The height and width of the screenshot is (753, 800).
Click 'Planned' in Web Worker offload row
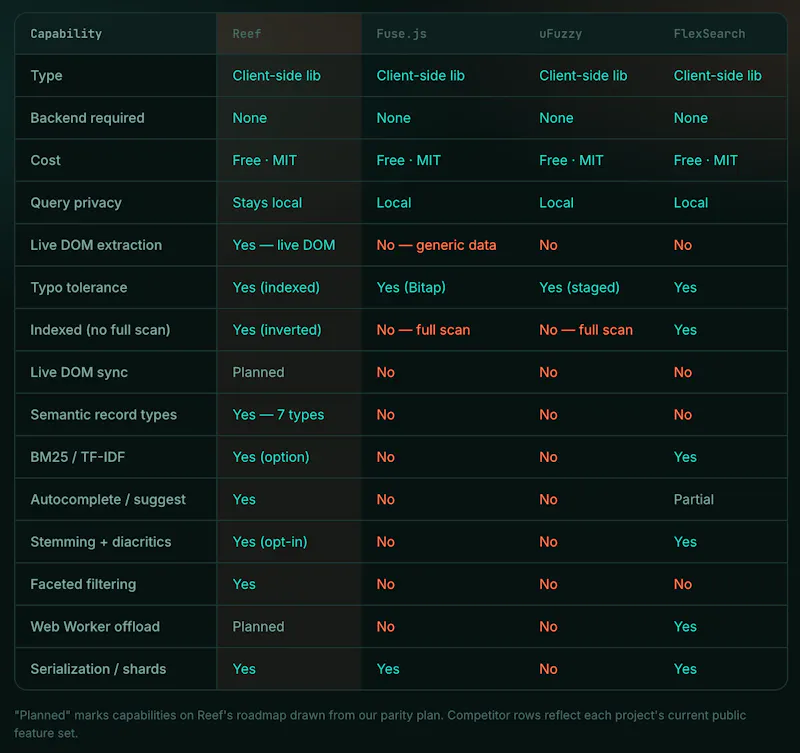coord(258,626)
